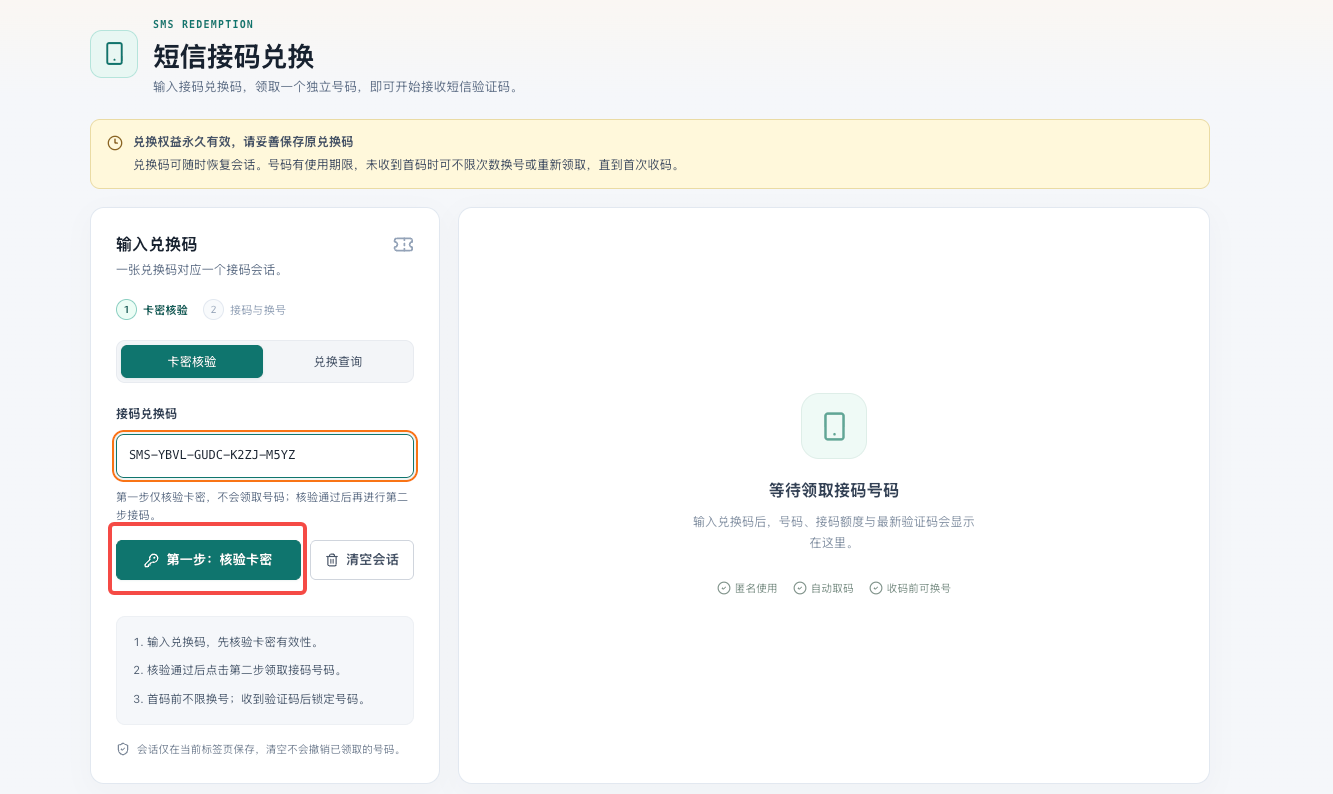The image size is (1333, 794).
Task: Click the 清空会话 button
Action: point(362,560)
